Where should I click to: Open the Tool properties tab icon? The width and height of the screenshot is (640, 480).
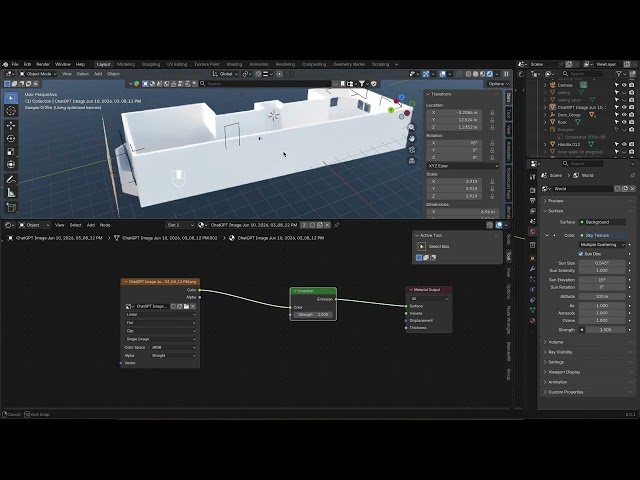[x=532, y=177]
